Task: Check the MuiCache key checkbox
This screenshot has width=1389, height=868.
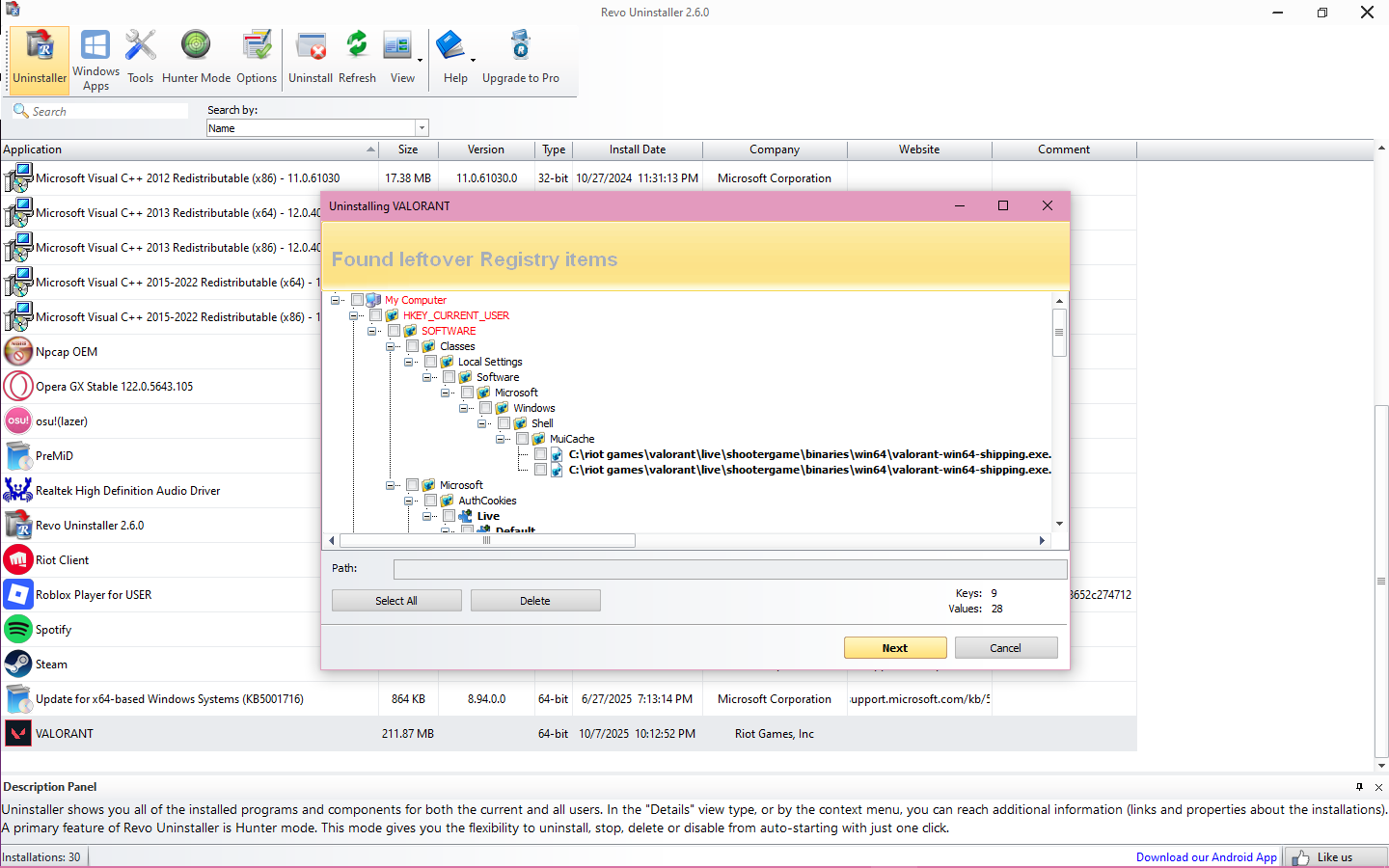Action: tap(523, 439)
